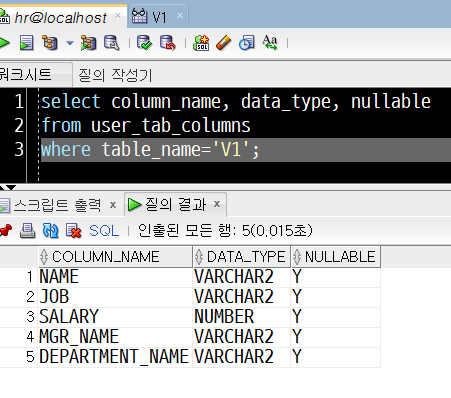Click the Y nullable cell in the SALARY row
The width and height of the screenshot is (451, 398).
[x=335, y=317]
